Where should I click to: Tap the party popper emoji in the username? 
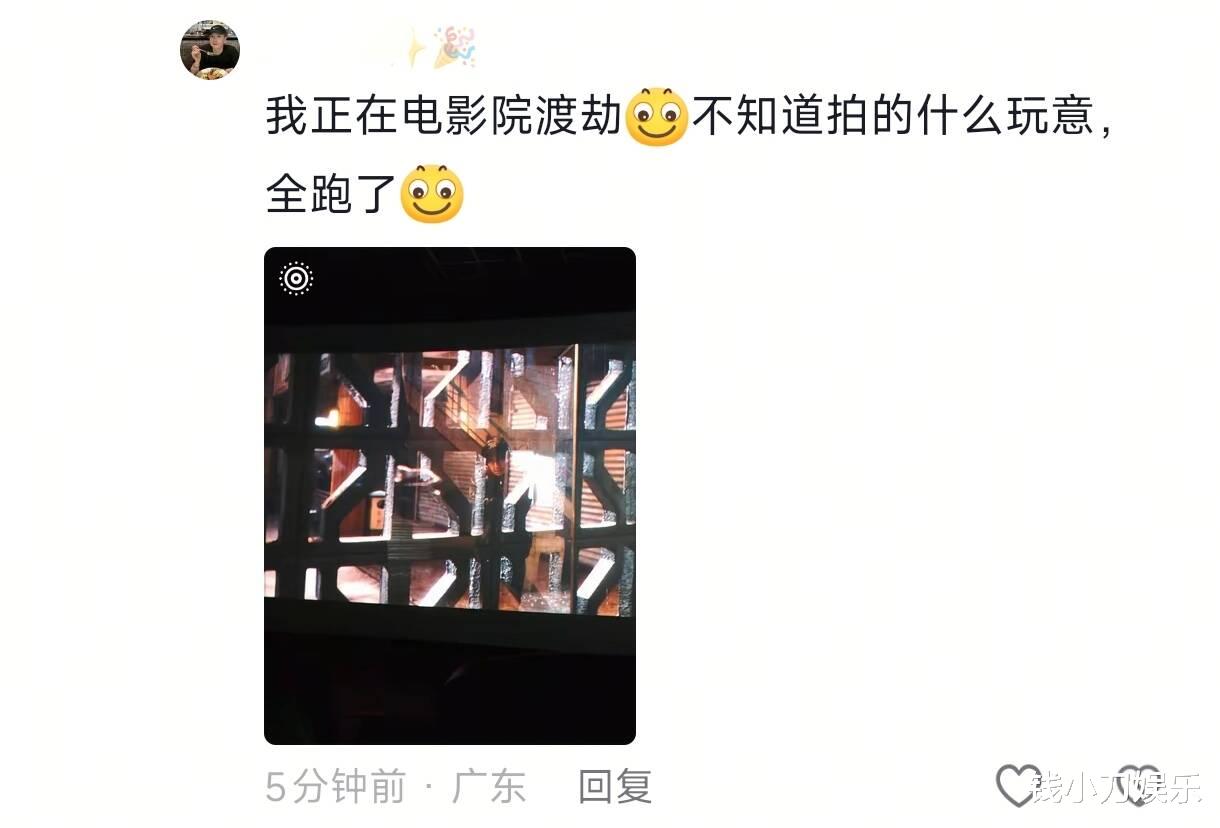point(454,47)
